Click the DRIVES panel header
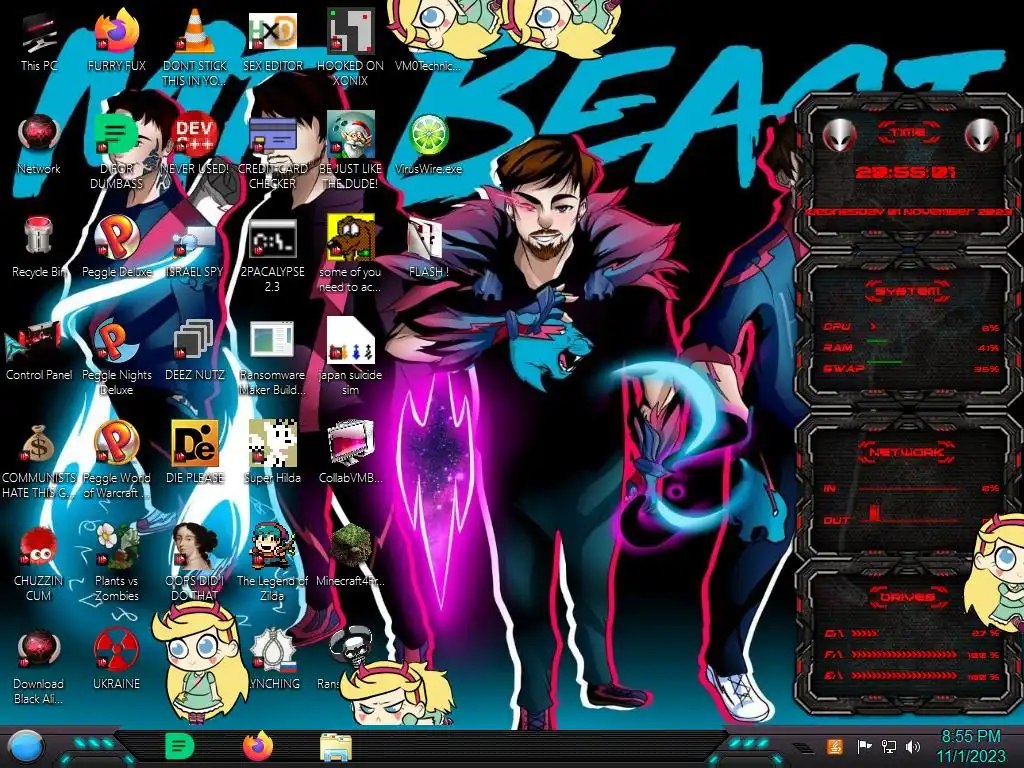The height and width of the screenshot is (768, 1024). click(906, 597)
